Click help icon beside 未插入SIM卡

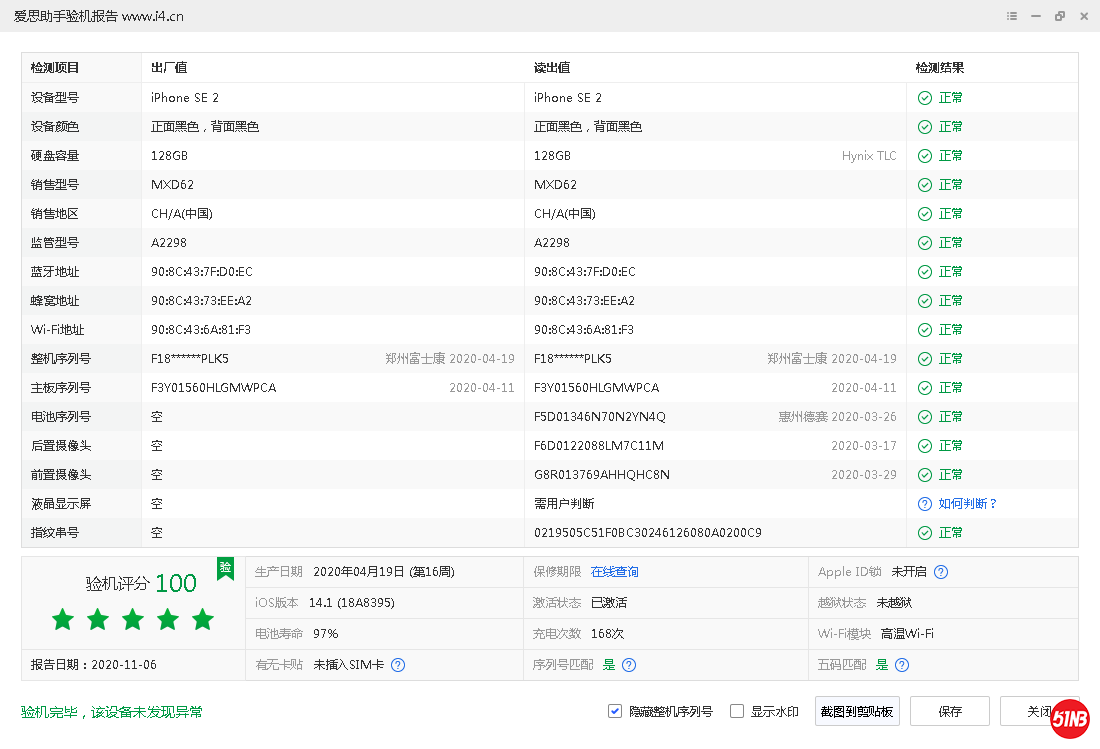(x=398, y=665)
